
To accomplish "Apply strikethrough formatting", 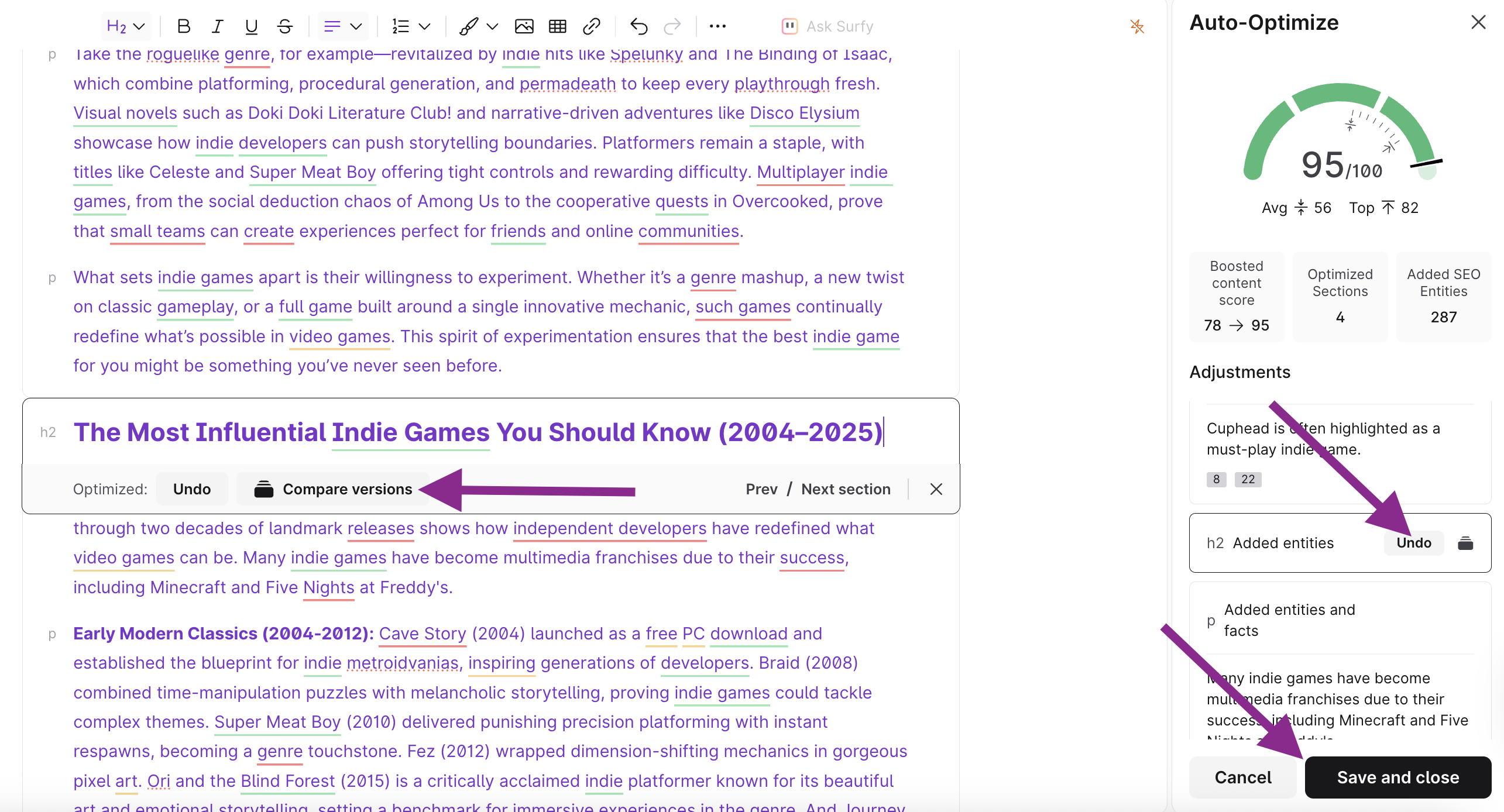I will [x=285, y=26].
